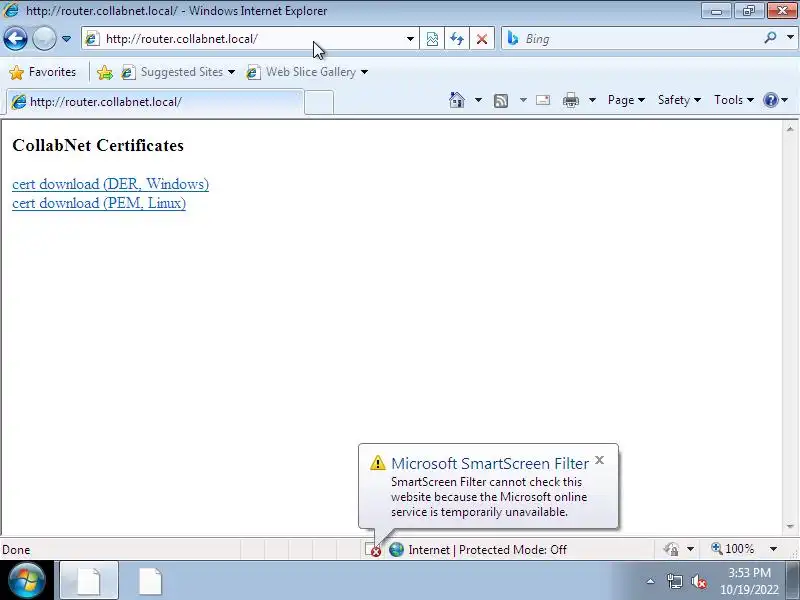
Task: Click the Help question mark icon
Action: pyautogui.click(x=770, y=100)
